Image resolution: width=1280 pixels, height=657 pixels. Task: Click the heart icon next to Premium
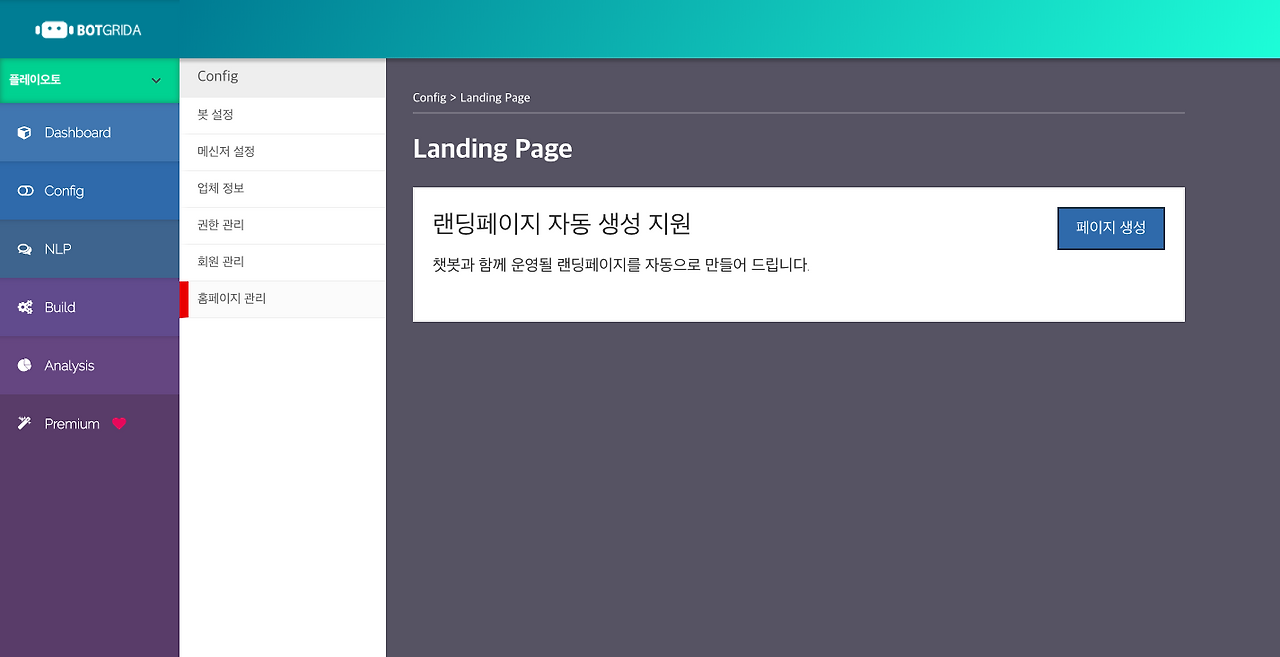pos(119,423)
